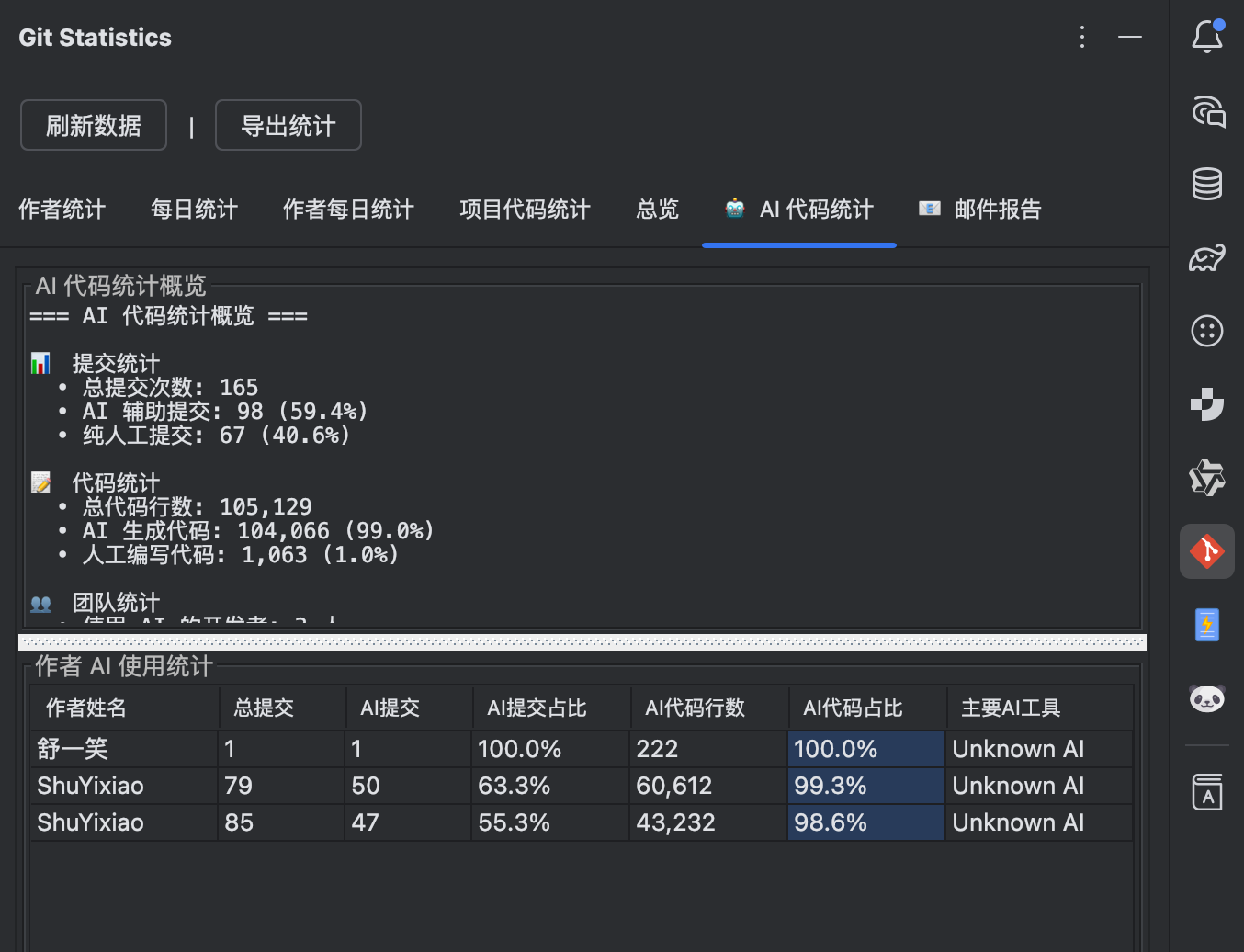Select the red Git tool window icon
Viewport: 1244px width, 952px height.
click(x=1206, y=550)
